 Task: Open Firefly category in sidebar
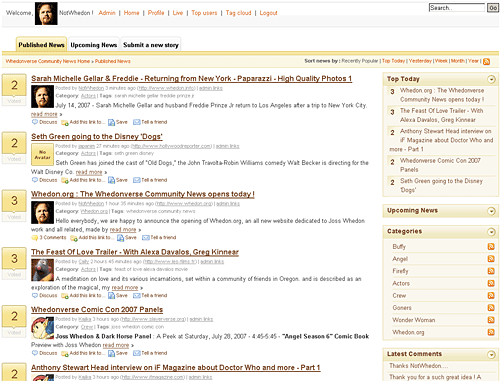(x=400, y=271)
